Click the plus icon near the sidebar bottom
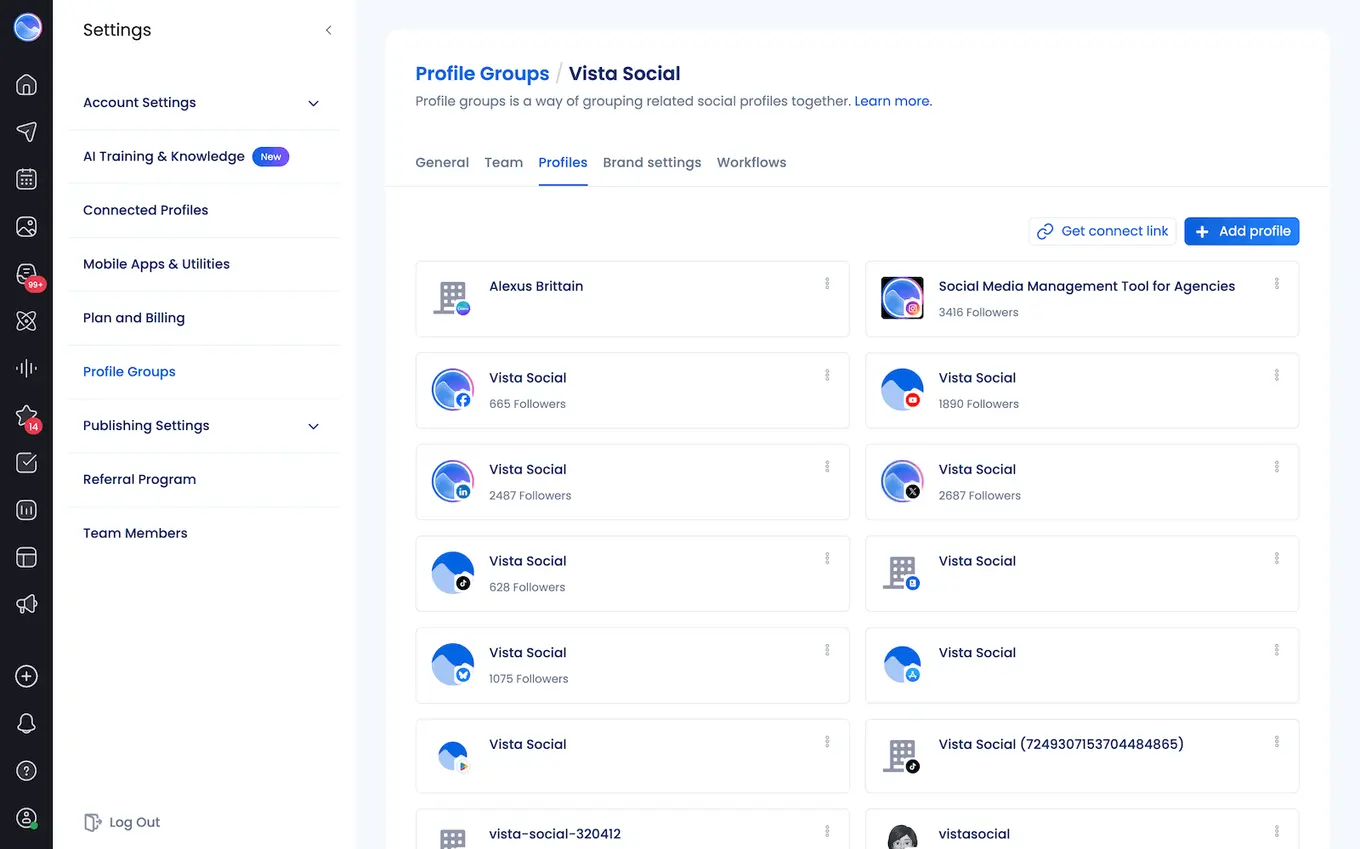Image resolution: width=1360 pixels, height=849 pixels. tap(26, 676)
